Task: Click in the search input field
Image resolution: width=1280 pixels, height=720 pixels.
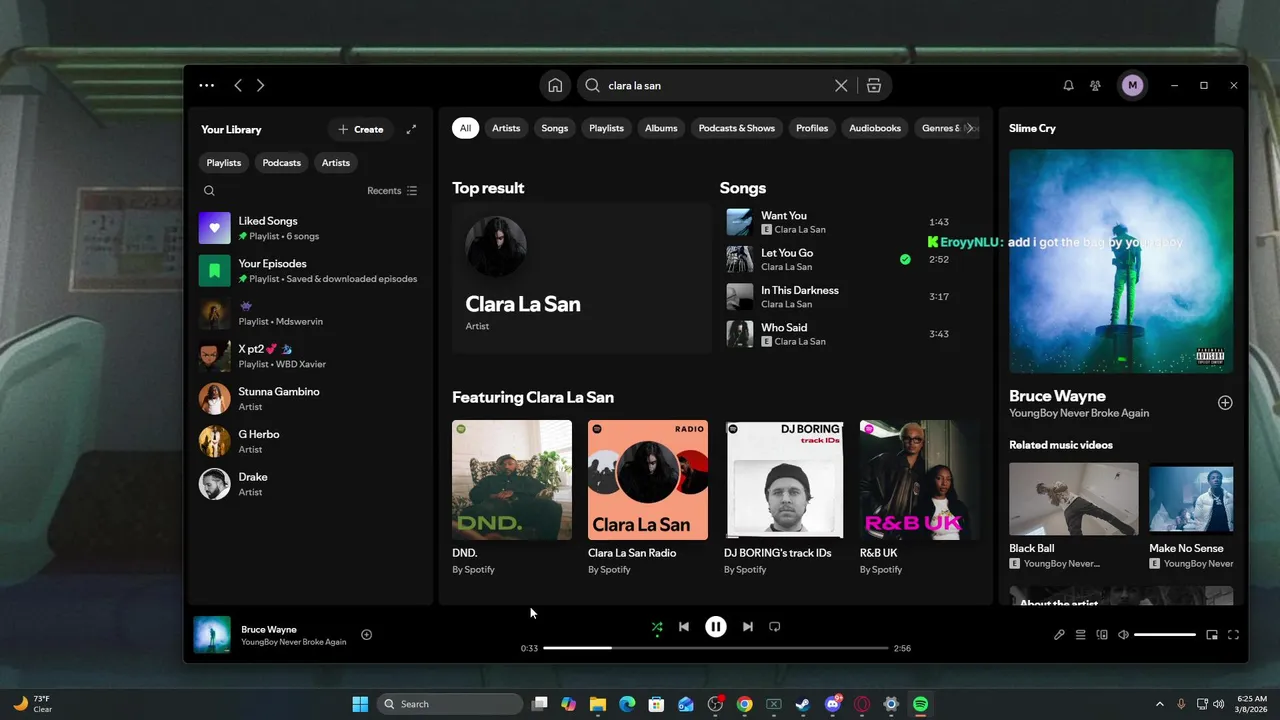Action: point(718,86)
